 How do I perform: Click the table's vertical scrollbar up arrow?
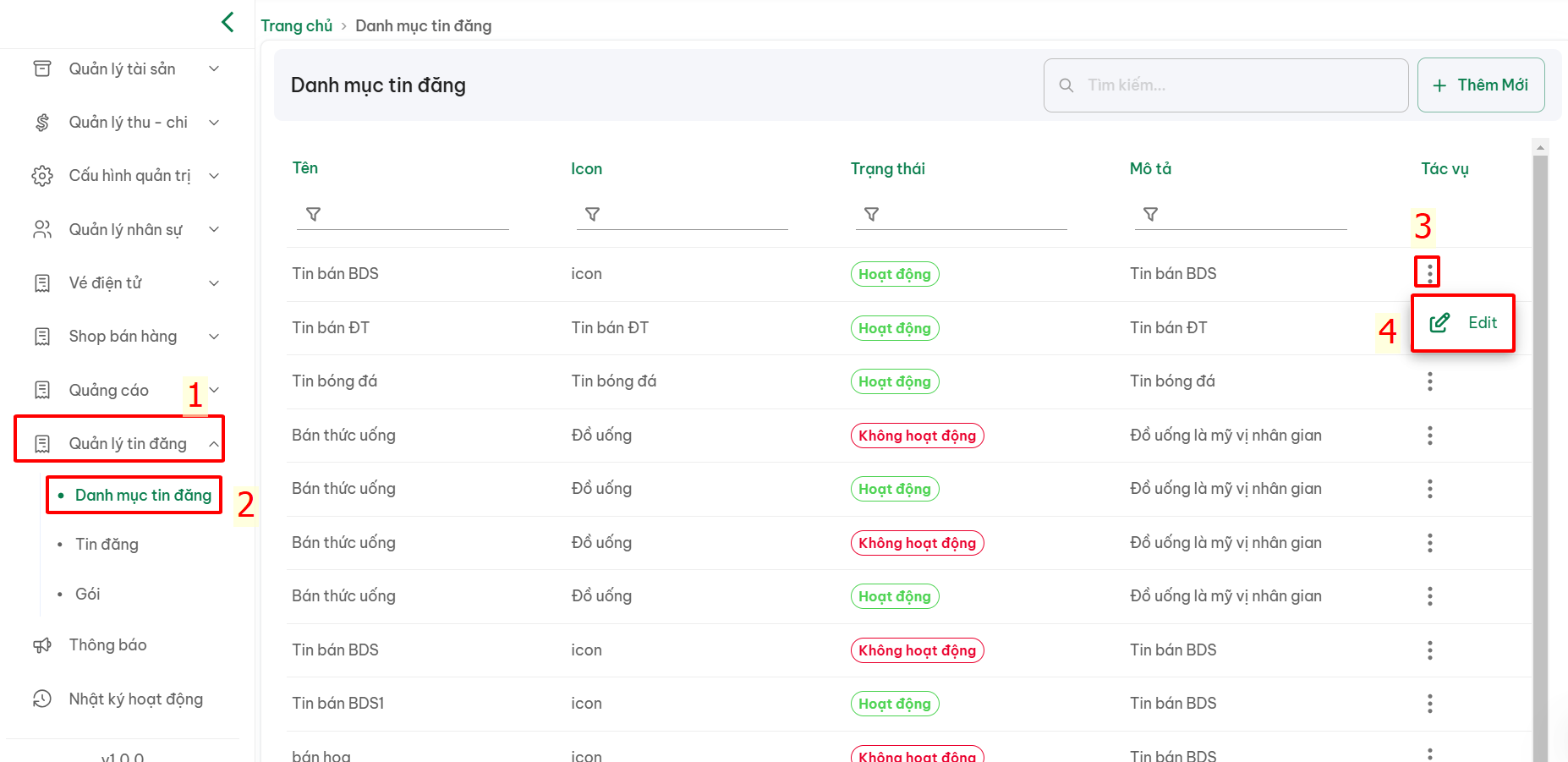click(x=1540, y=147)
